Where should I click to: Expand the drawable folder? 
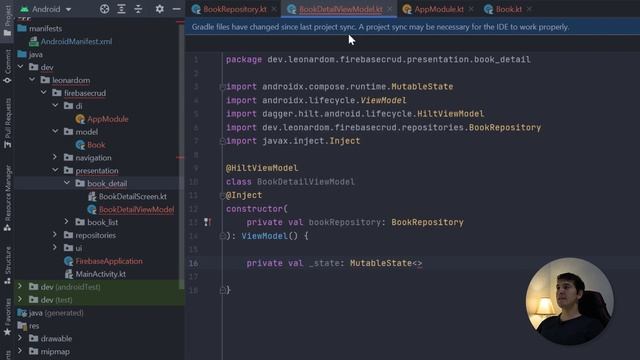pyautogui.click(x=20, y=338)
